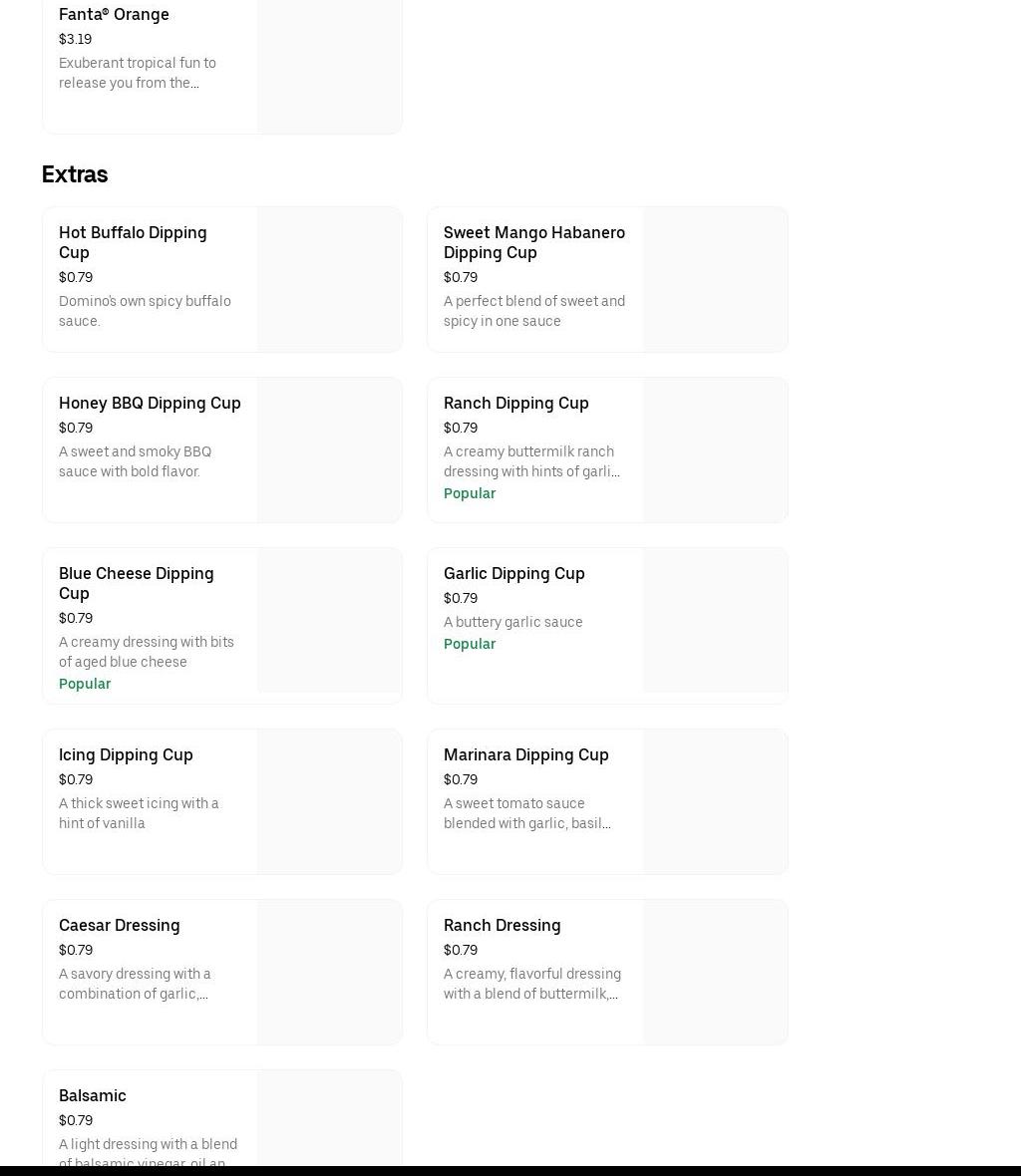The width and height of the screenshot is (1021, 1176).
Task: Click the Popular tag under Ranch Dipping Cup
Action: point(470,493)
